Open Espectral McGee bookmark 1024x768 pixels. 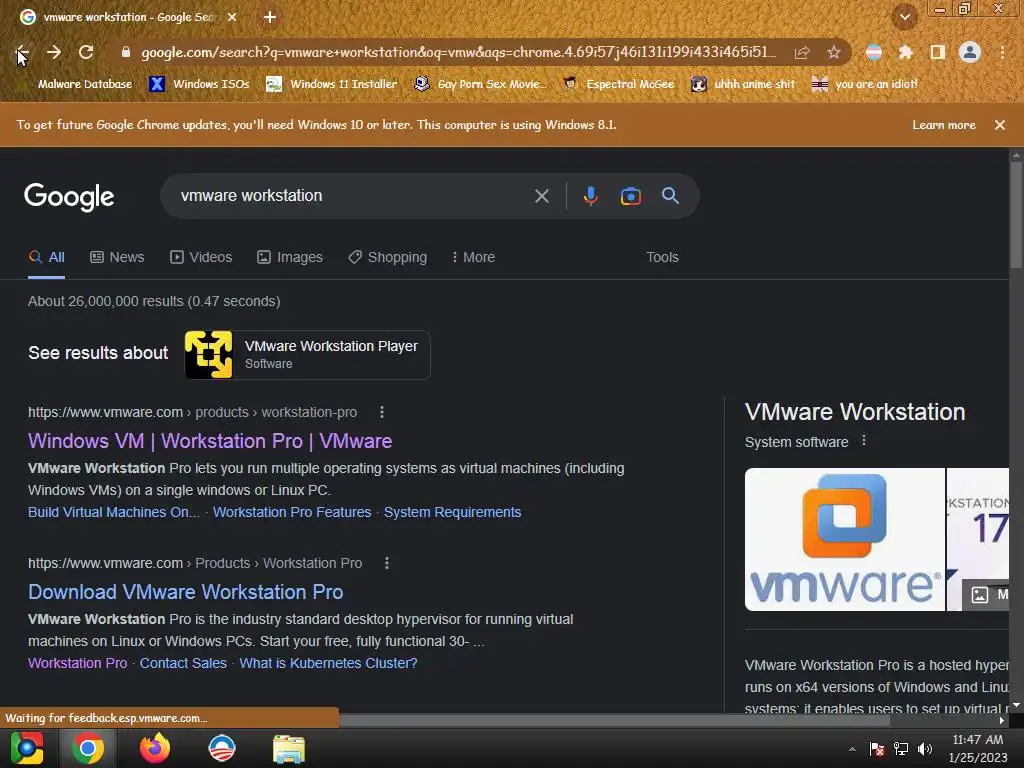[x=618, y=84]
